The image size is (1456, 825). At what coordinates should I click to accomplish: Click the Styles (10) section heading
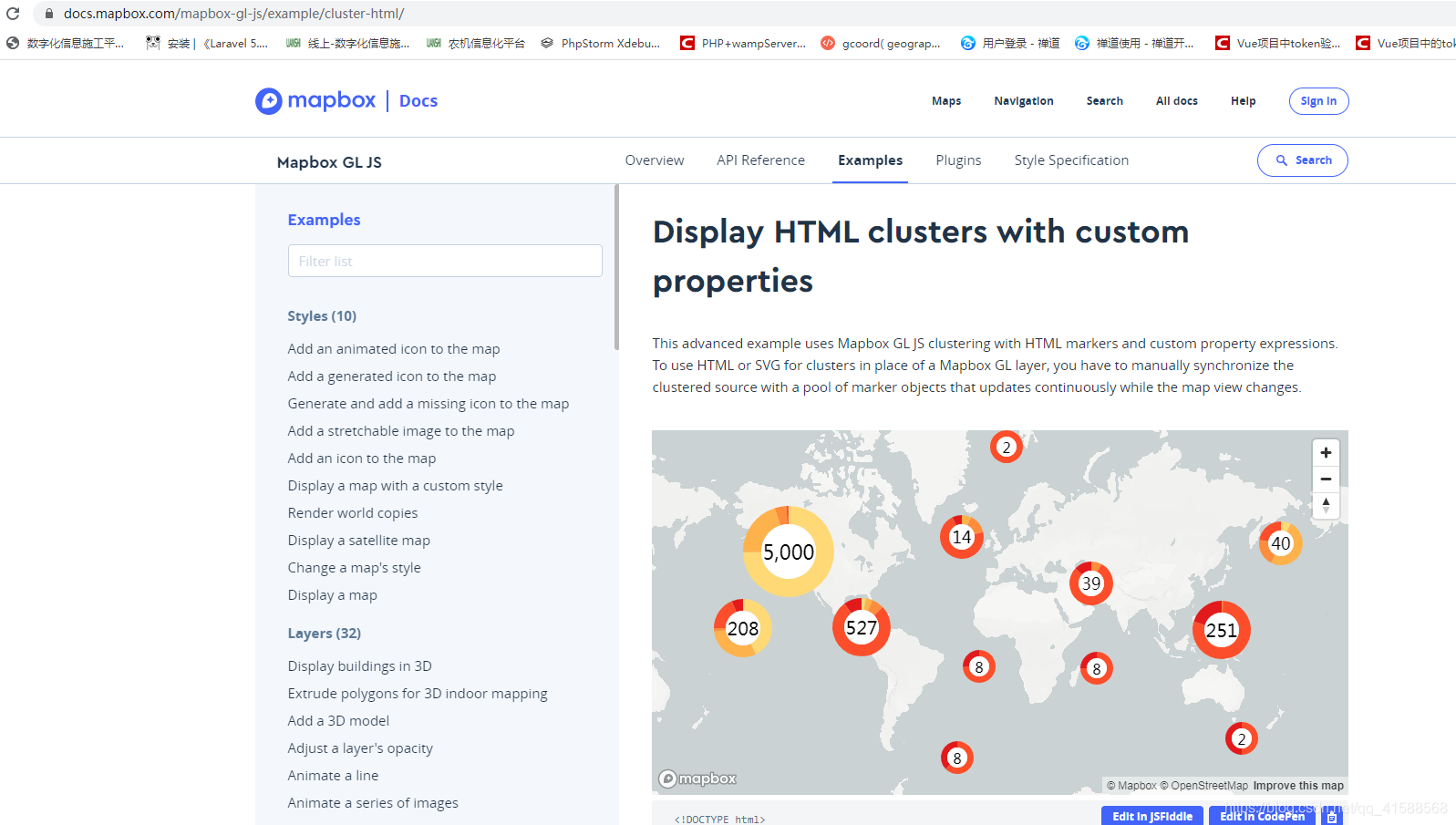click(x=322, y=315)
